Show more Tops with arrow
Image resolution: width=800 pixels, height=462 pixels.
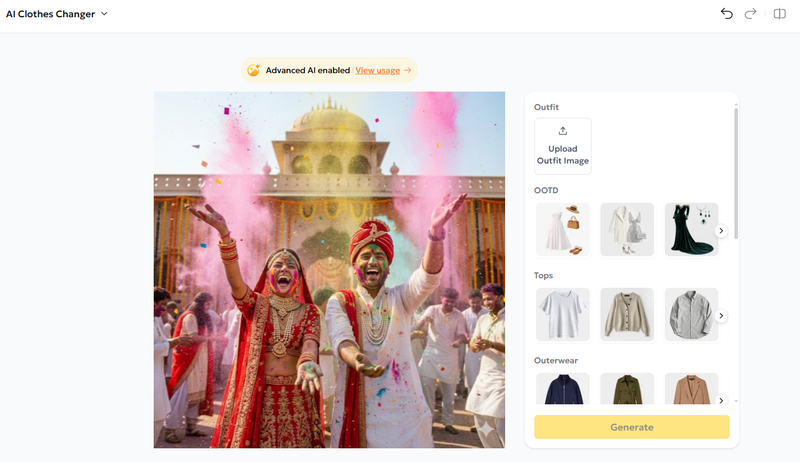point(721,316)
